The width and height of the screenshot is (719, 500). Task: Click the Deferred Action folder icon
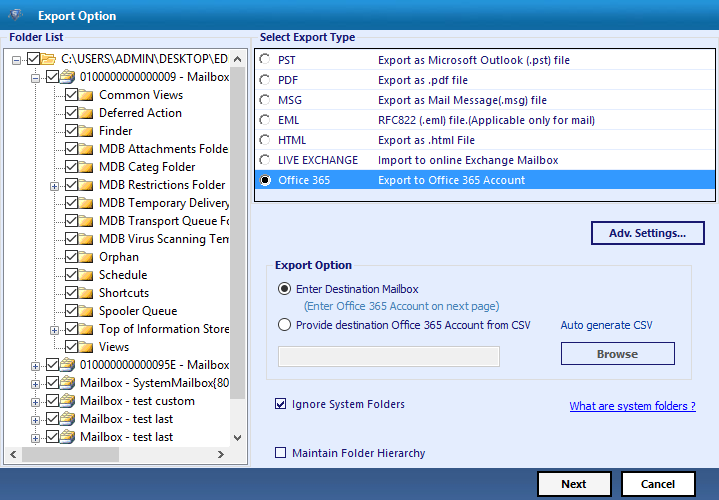coord(86,113)
